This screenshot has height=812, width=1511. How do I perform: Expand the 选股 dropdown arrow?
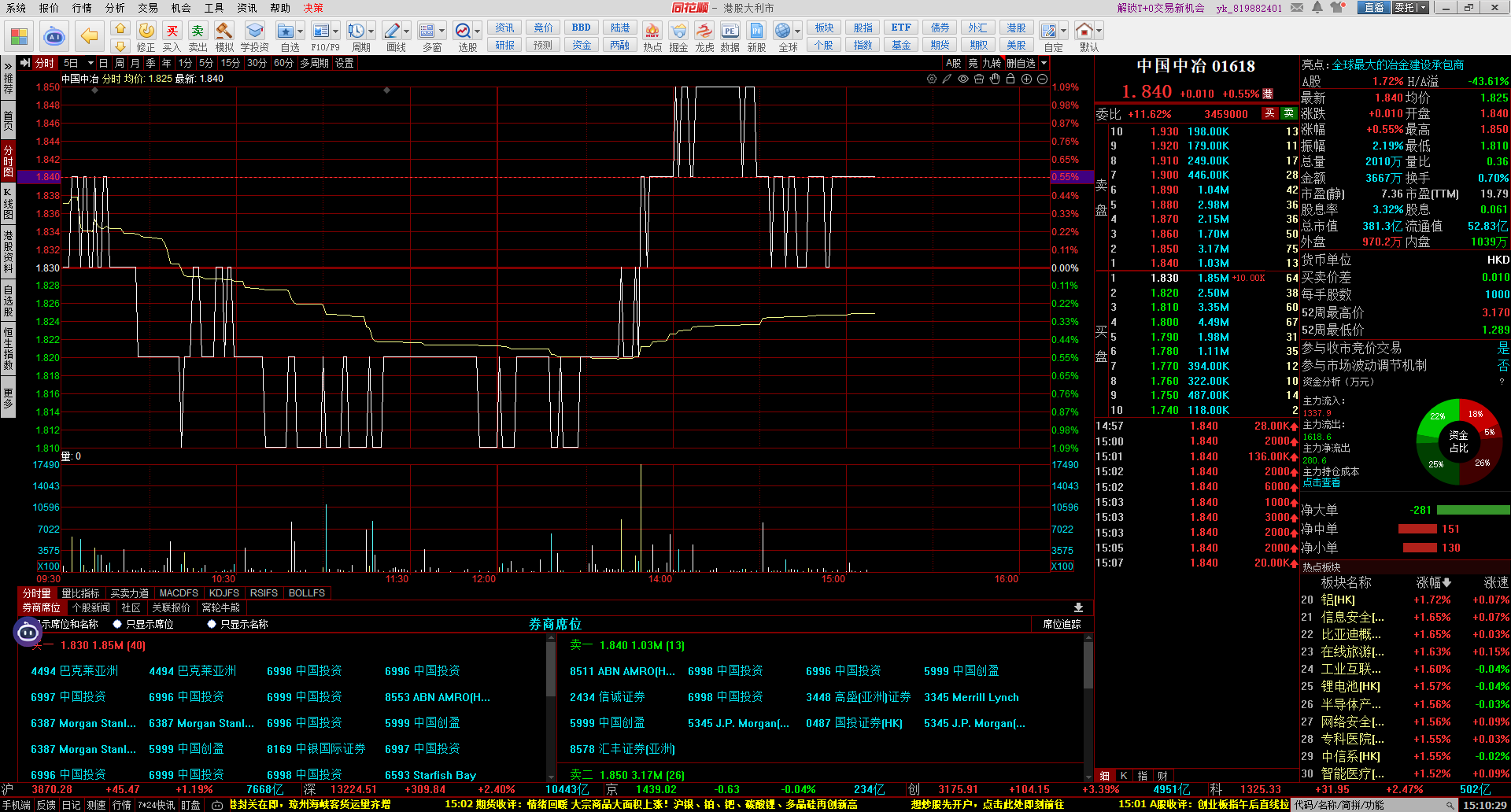tap(478, 31)
